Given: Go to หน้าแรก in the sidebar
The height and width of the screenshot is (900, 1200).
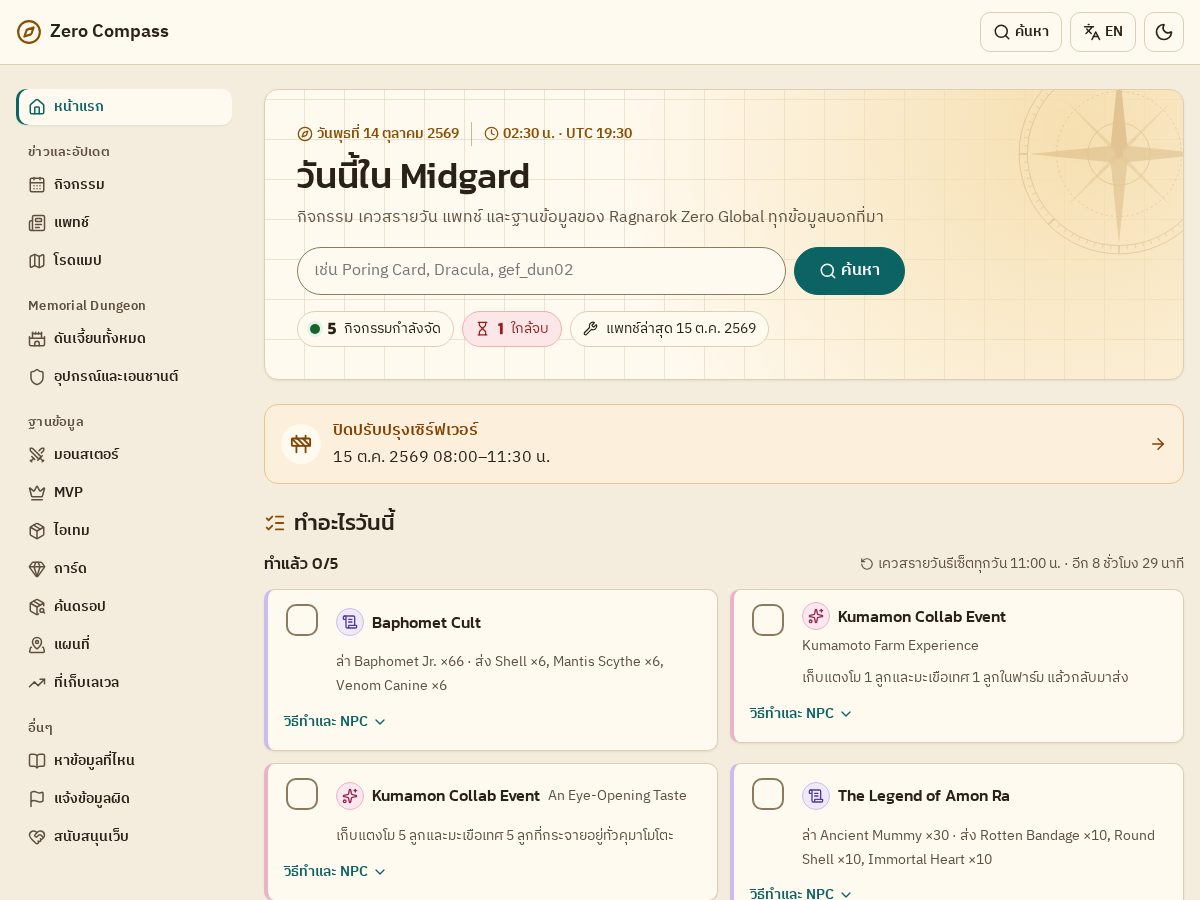Looking at the screenshot, I should tap(125, 107).
